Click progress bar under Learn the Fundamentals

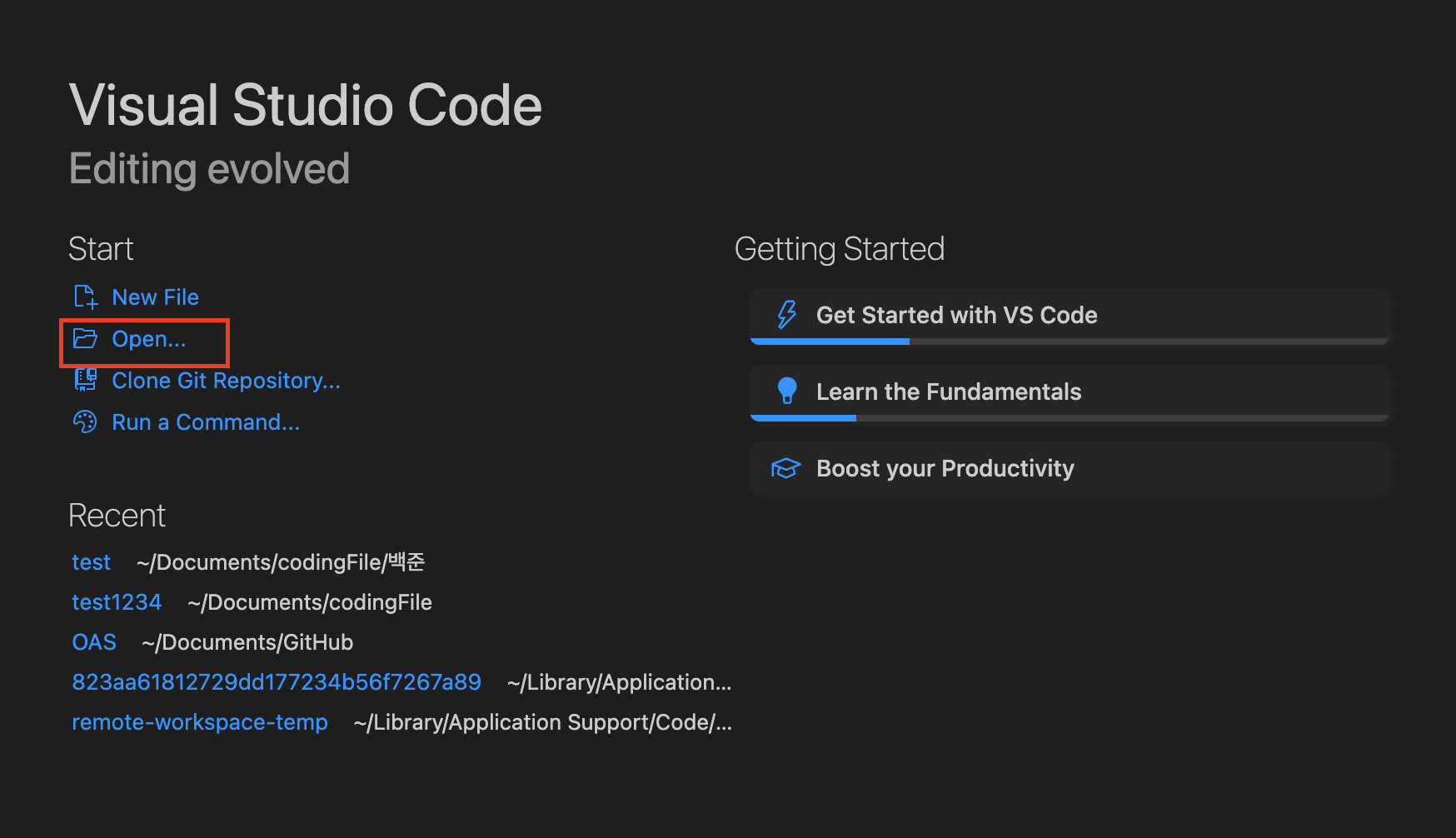[x=1070, y=418]
